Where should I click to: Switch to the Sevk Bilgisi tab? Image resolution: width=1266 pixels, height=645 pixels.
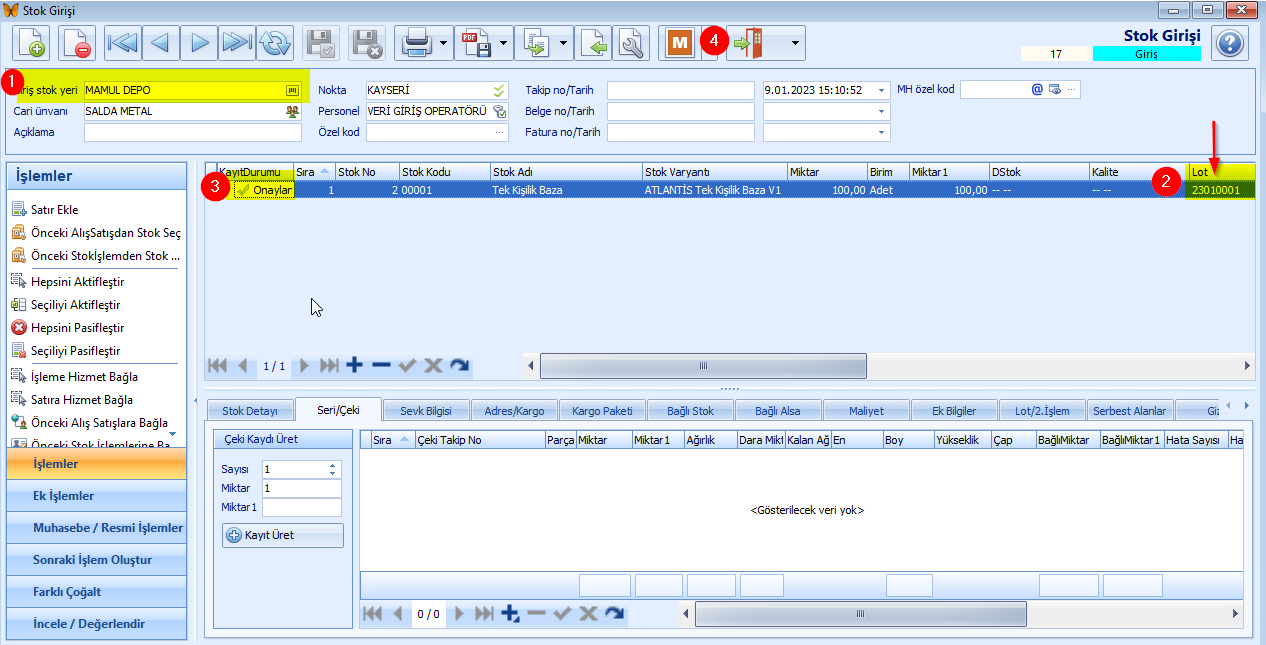pyautogui.click(x=425, y=411)
